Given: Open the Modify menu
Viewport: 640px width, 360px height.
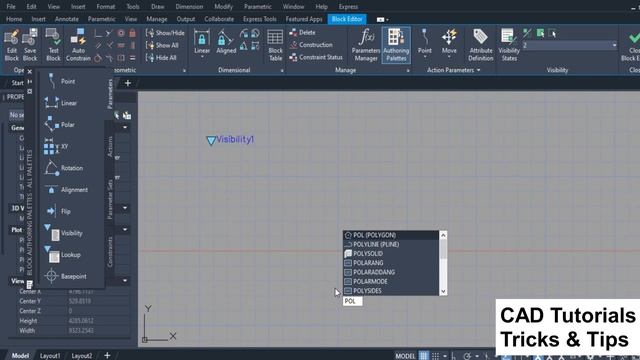Looking at the screenshot, I should [x=223, y=7].
